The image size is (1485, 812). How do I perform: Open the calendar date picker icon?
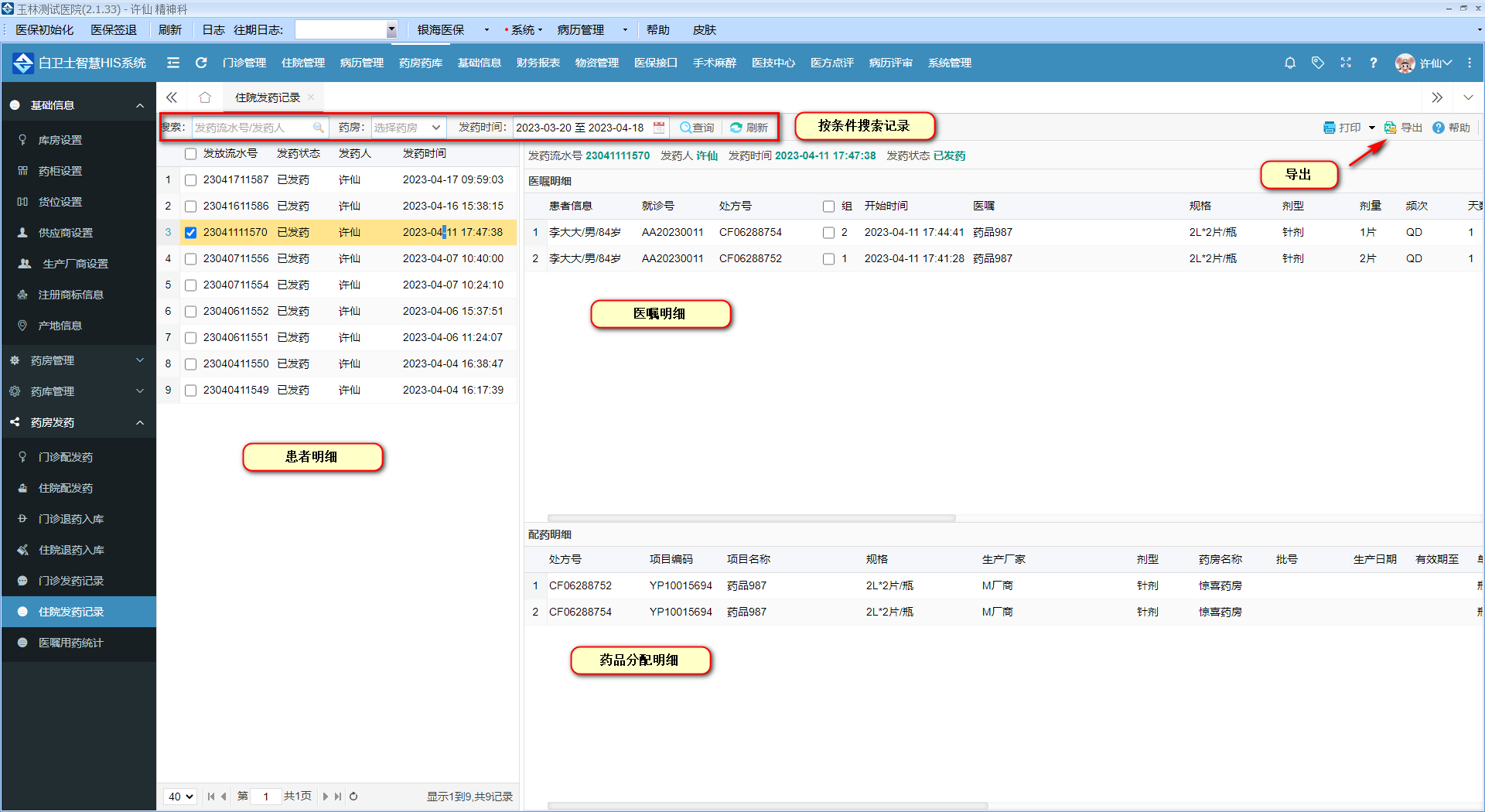659,128
